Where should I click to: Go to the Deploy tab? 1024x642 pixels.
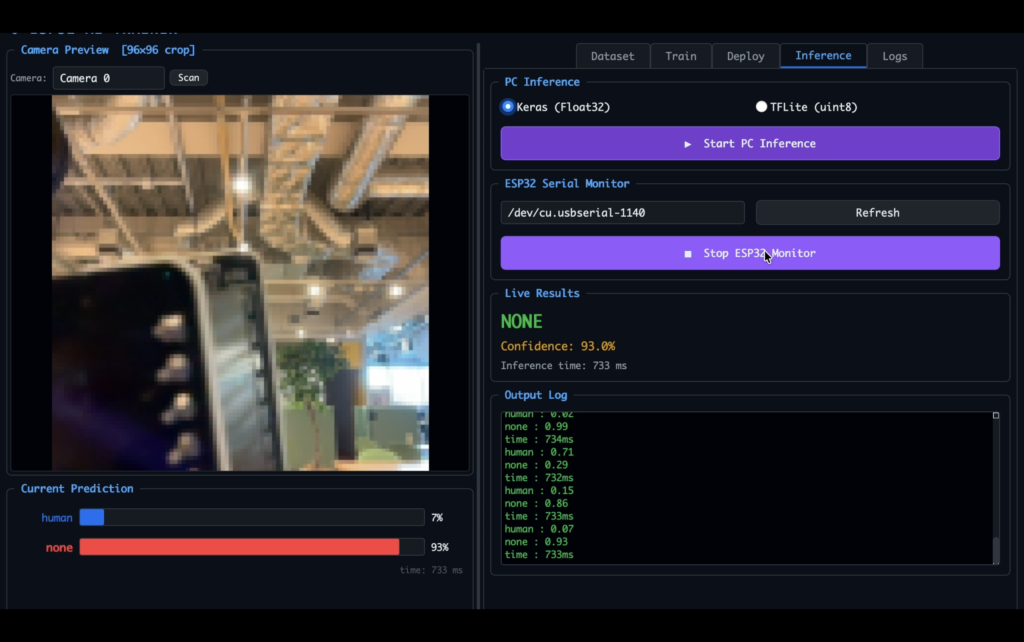pyautogui.click(x=745, y=56)
